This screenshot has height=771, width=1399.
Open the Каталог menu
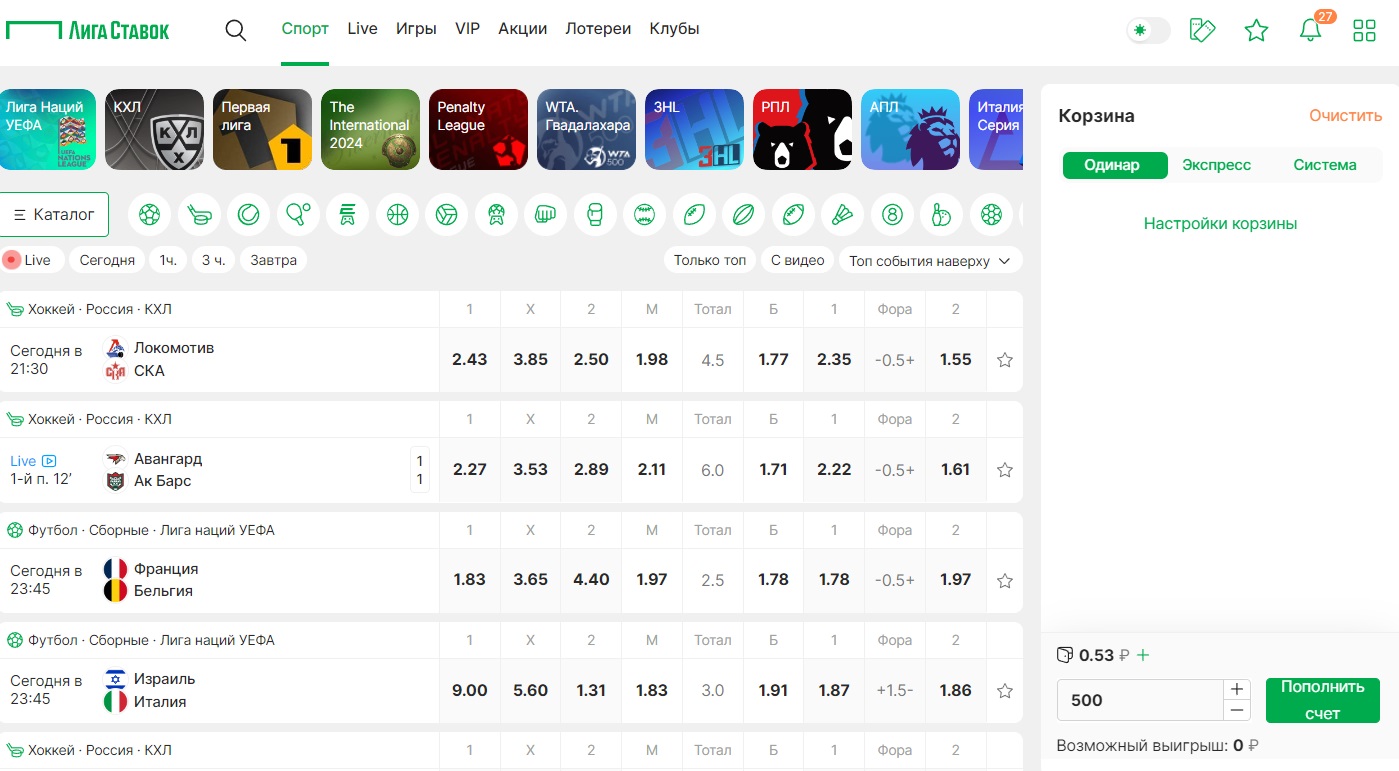click(54, 214)
